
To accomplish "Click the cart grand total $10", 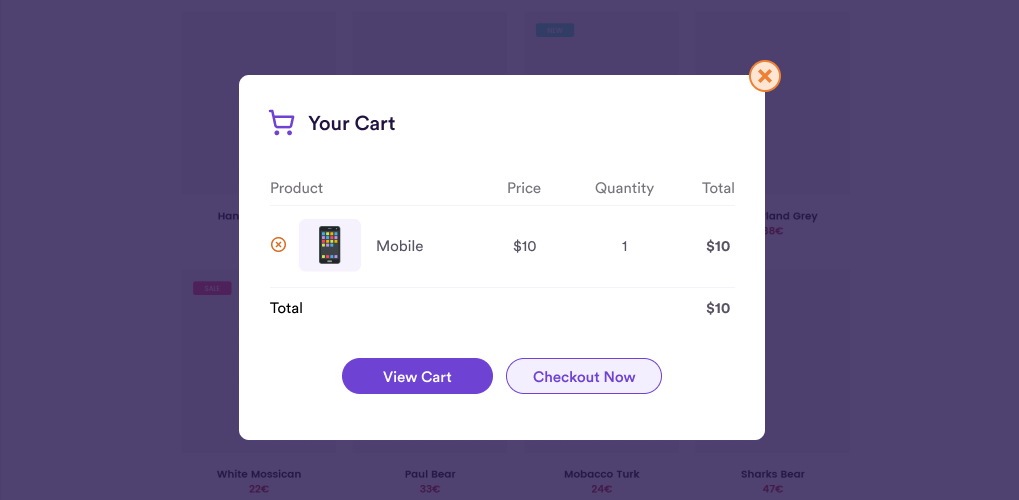I will coord(718,308).
